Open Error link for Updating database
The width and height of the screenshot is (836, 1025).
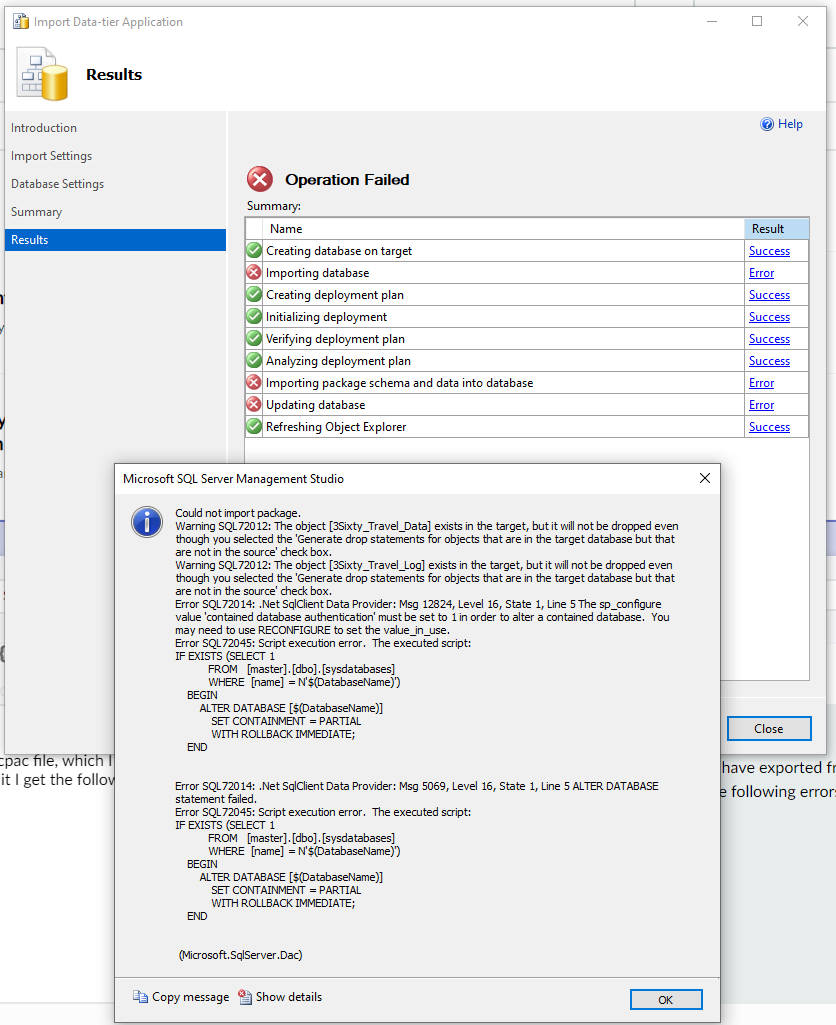tap(761, 405)
